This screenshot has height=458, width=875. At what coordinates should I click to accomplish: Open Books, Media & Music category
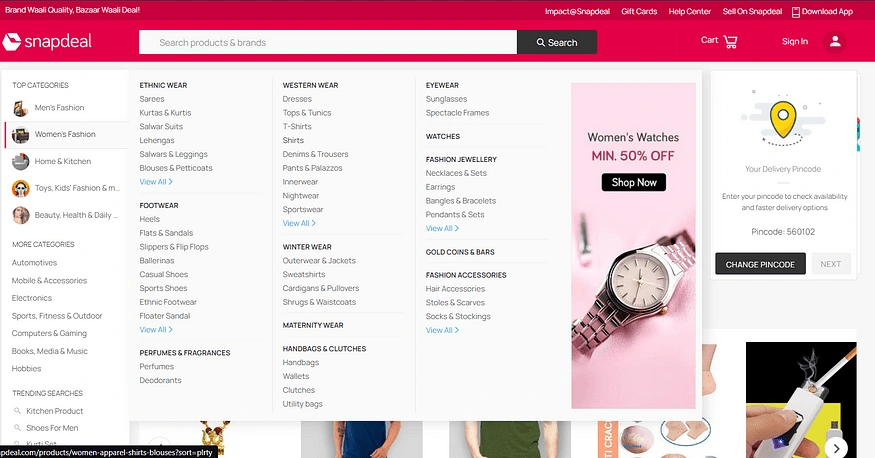point(50,351)
